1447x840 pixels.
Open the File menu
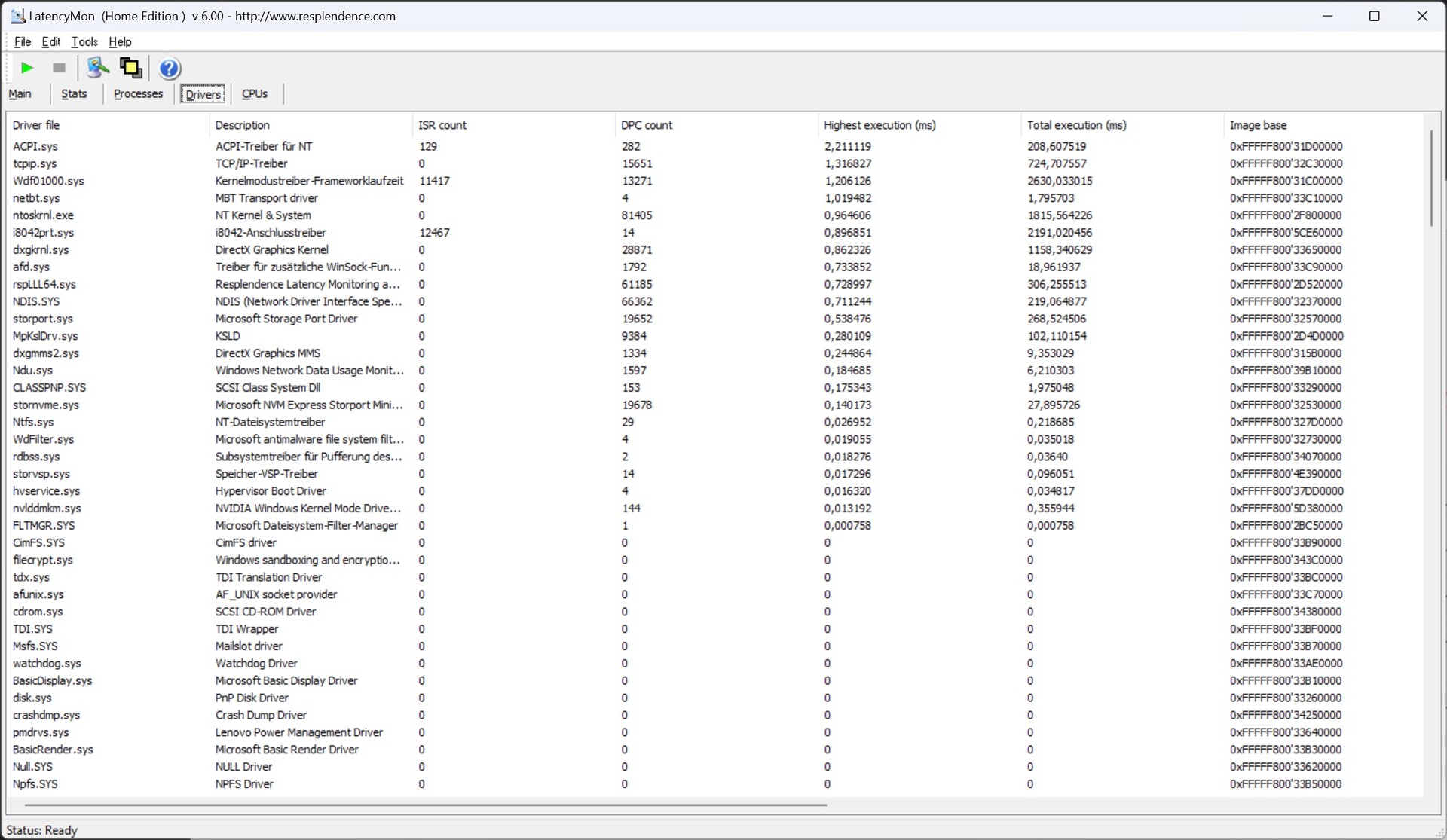[22, 42]
